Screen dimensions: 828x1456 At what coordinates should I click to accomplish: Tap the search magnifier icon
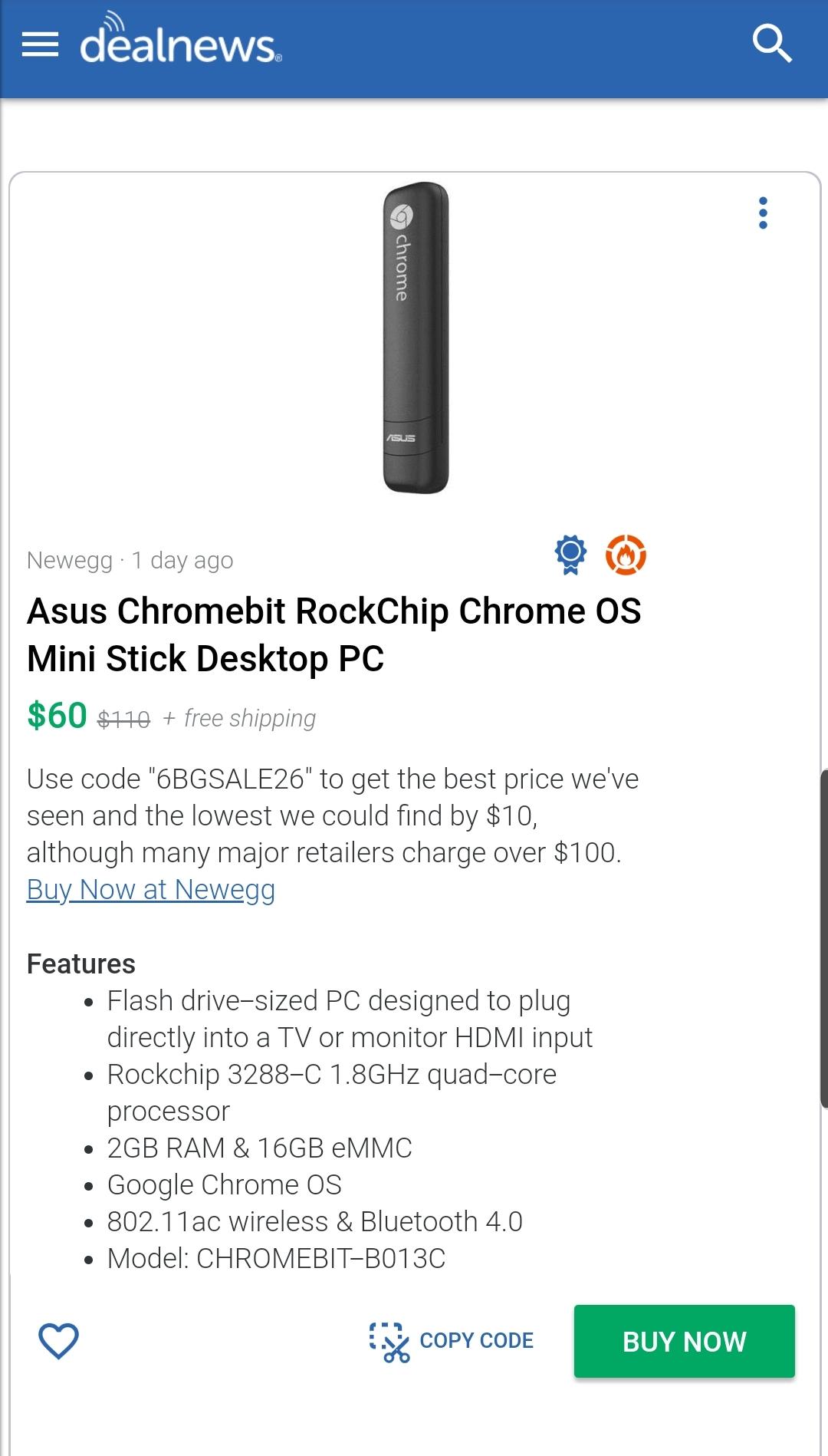772,43
